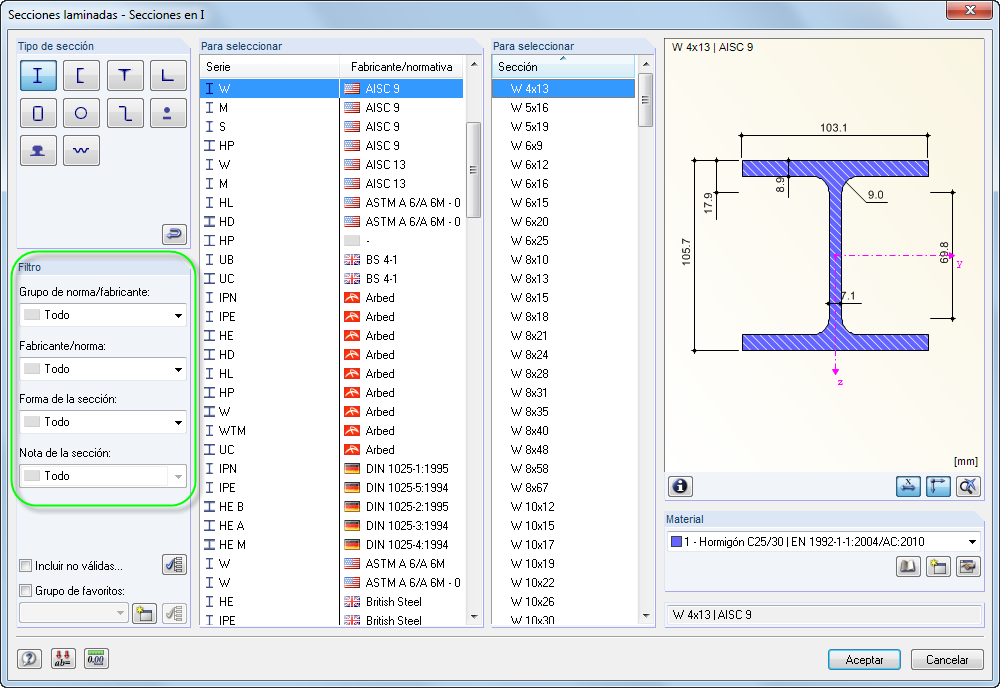Open the comments ab= settings icon
Viewport: 1000px width, 688px height.
coord(62,659)
